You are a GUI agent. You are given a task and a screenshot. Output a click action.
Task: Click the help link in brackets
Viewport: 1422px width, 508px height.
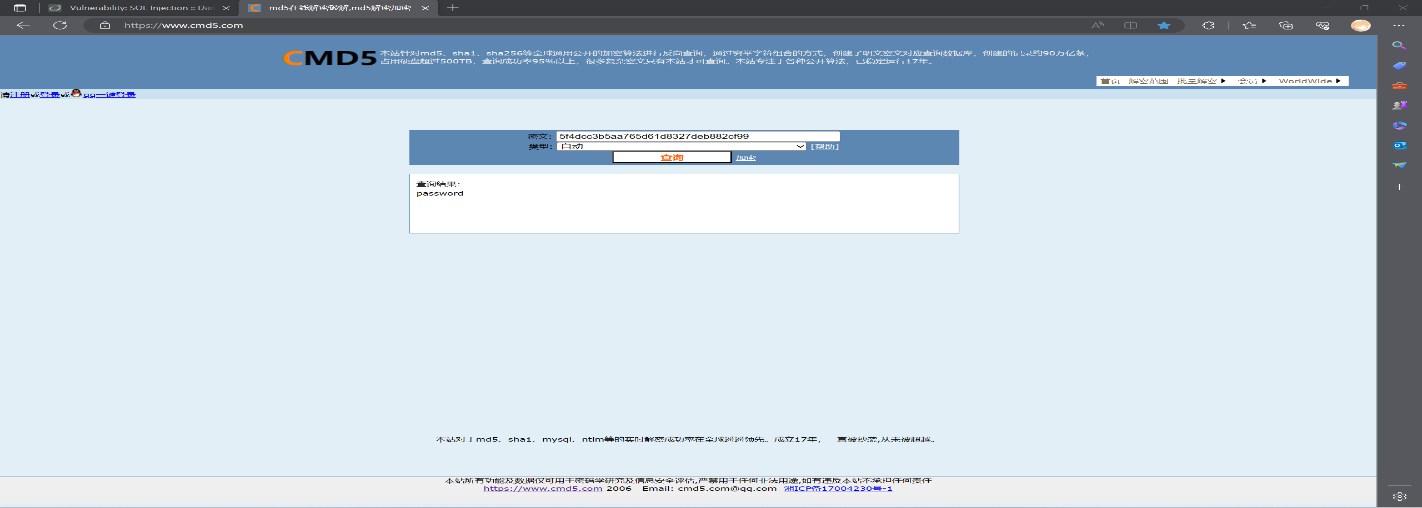coord(825,146)
